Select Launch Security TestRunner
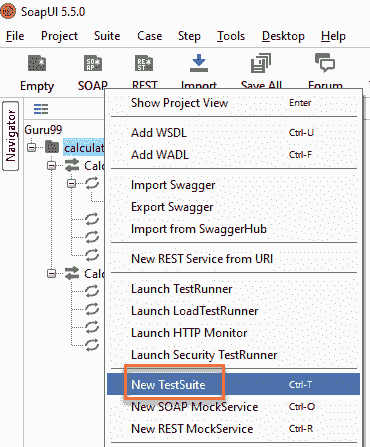 (x=234, y=355)
